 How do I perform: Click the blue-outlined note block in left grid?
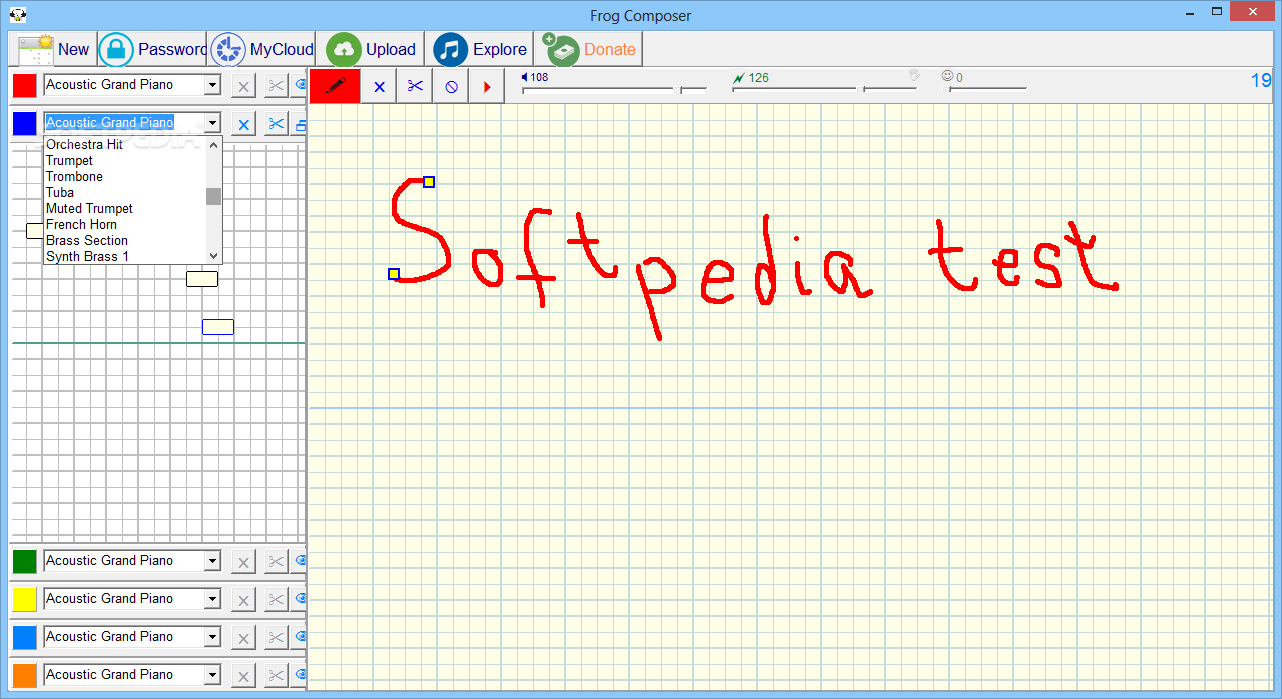click(x=218, y=327)
